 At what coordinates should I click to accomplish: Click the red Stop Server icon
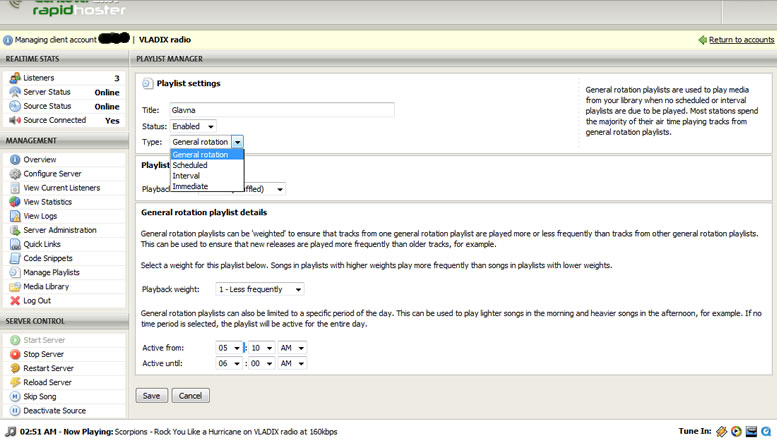pos(14,354)
